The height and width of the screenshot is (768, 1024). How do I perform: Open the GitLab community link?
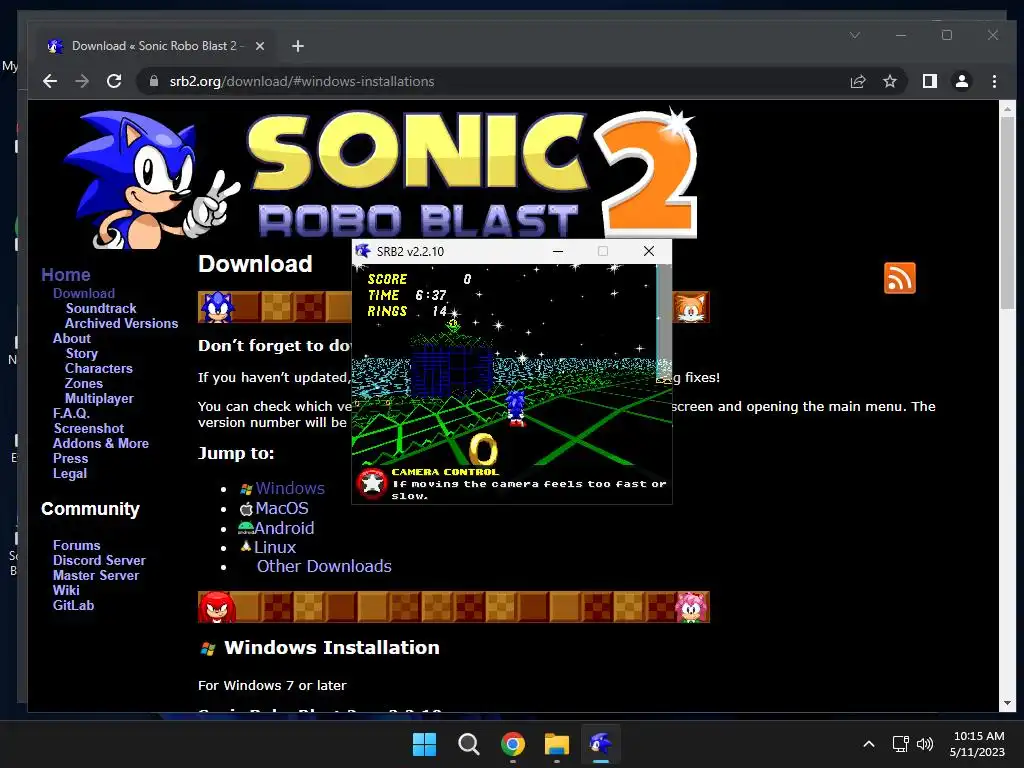click(x=73, y=605)
